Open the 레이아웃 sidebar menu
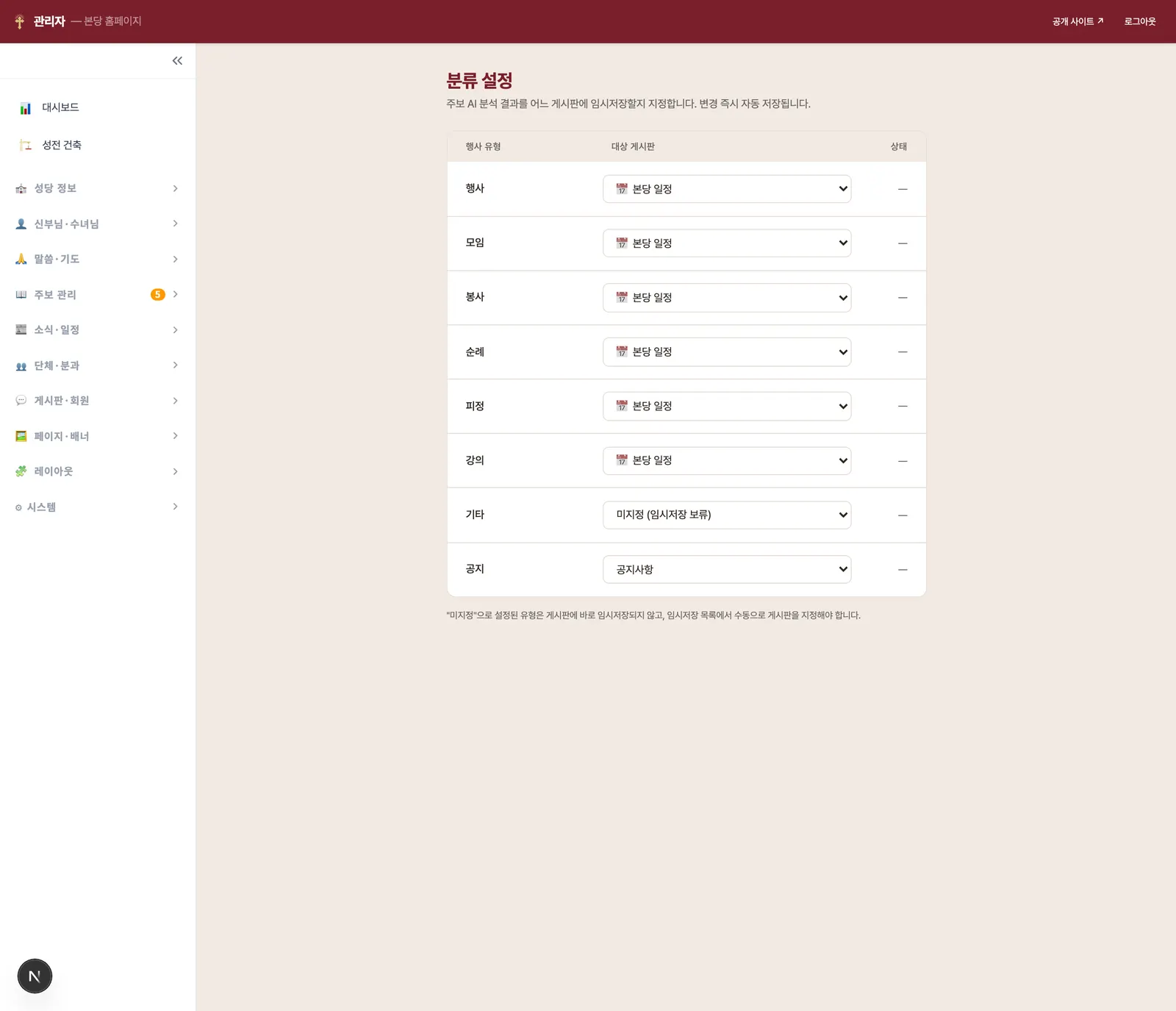The image size is (1176, 1011). [x=98, y=471]
